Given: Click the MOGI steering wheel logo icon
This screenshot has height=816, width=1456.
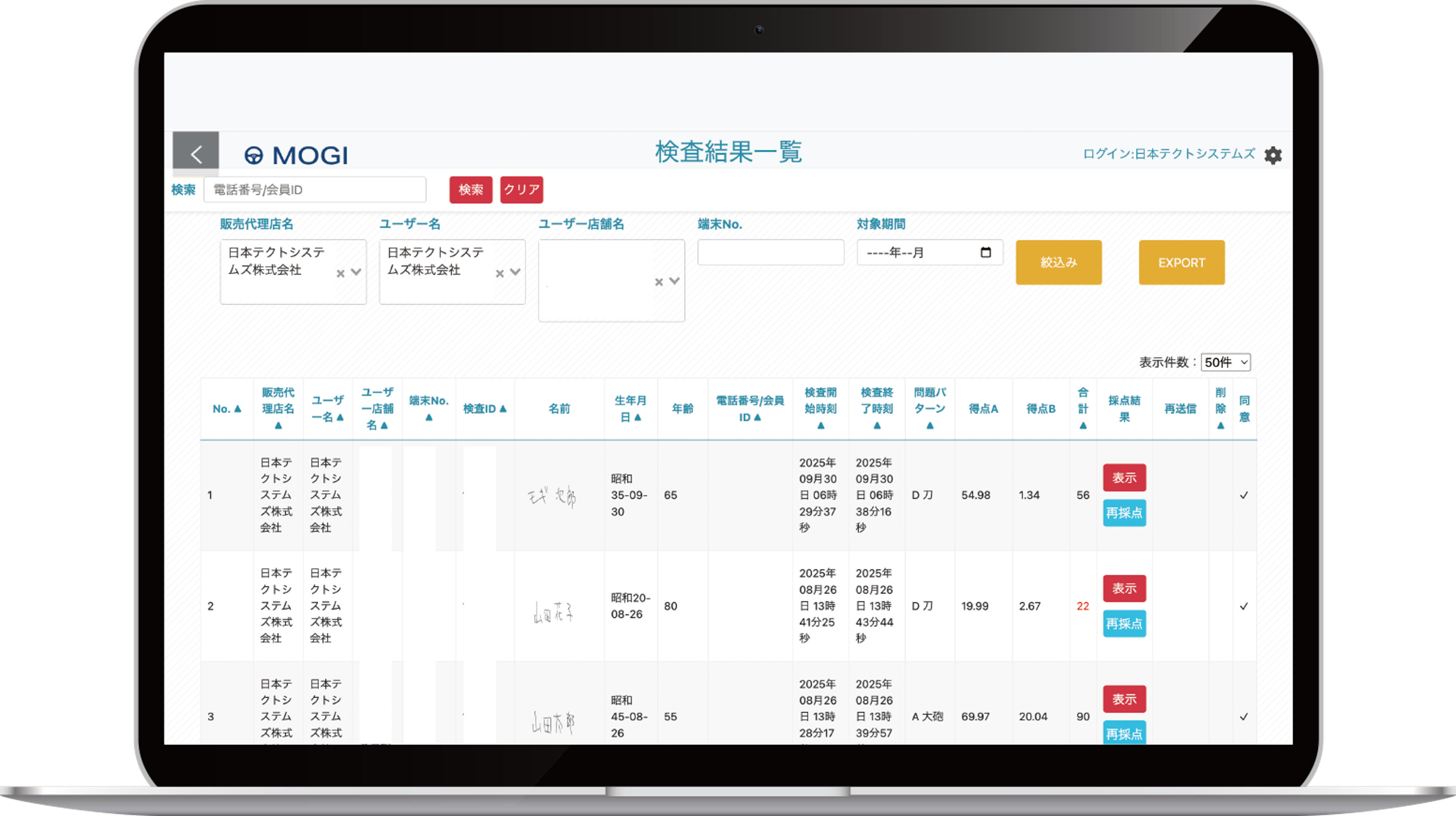Looking at the screenshot, I should click(255, 154).
